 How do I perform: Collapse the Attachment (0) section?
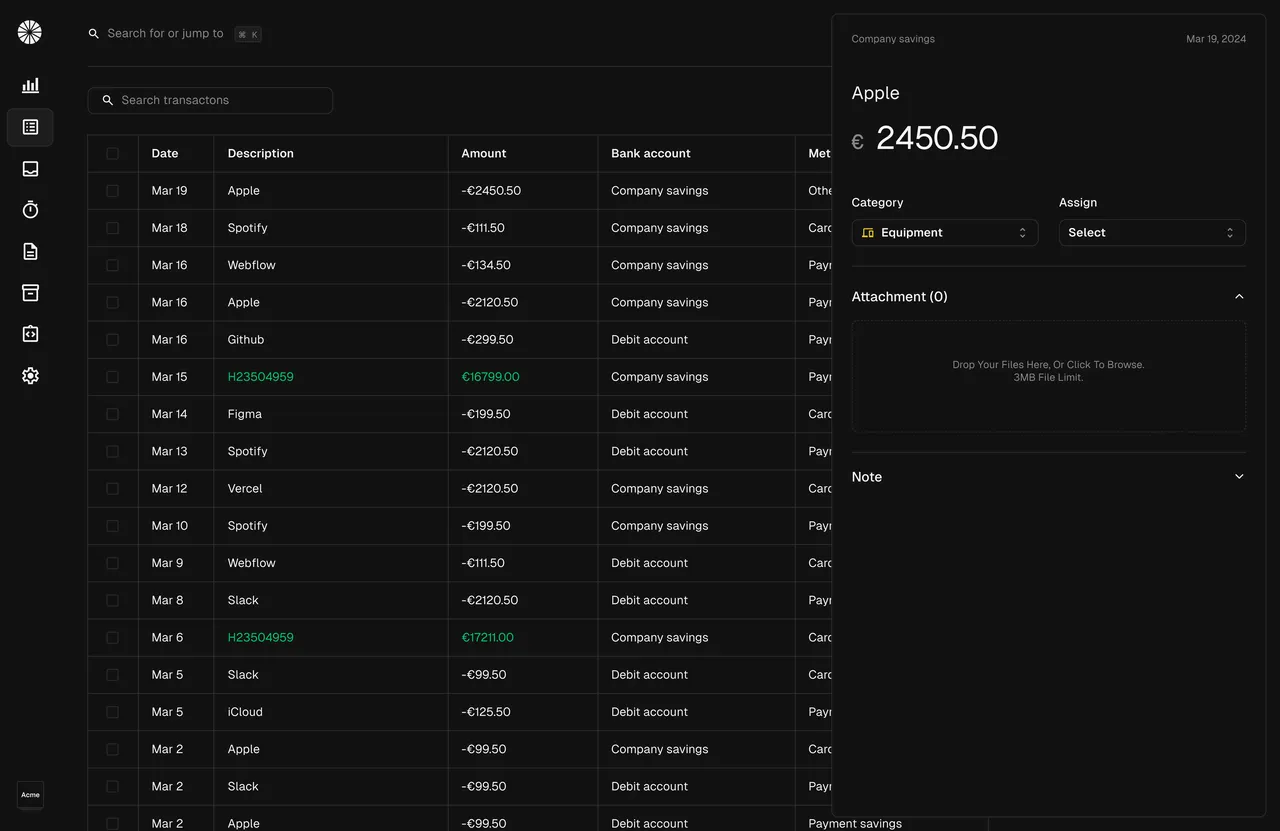pyautogui.click(x=1048, y=296)
